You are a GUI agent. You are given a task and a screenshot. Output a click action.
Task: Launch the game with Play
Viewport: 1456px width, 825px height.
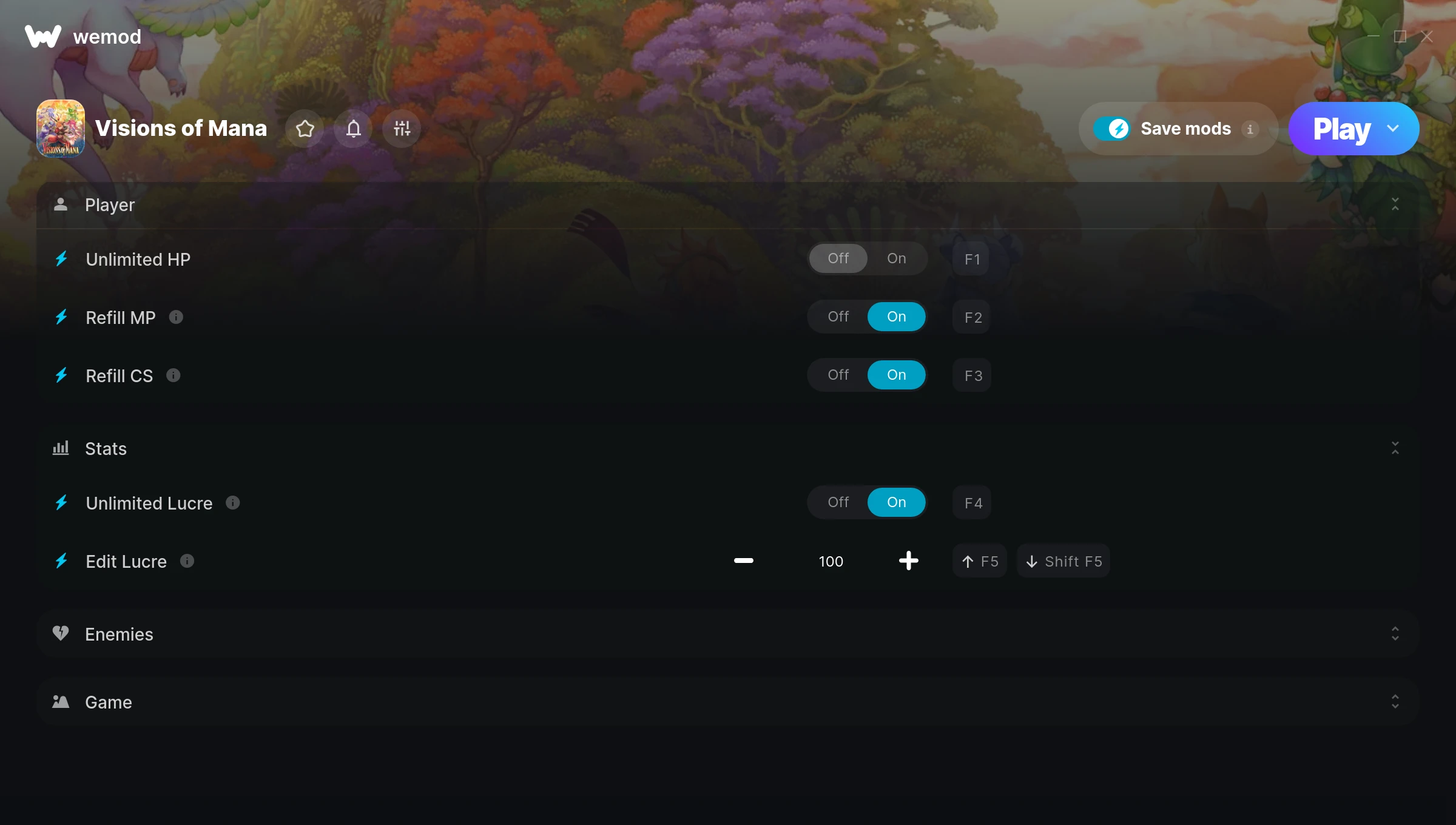(1341, 129)
